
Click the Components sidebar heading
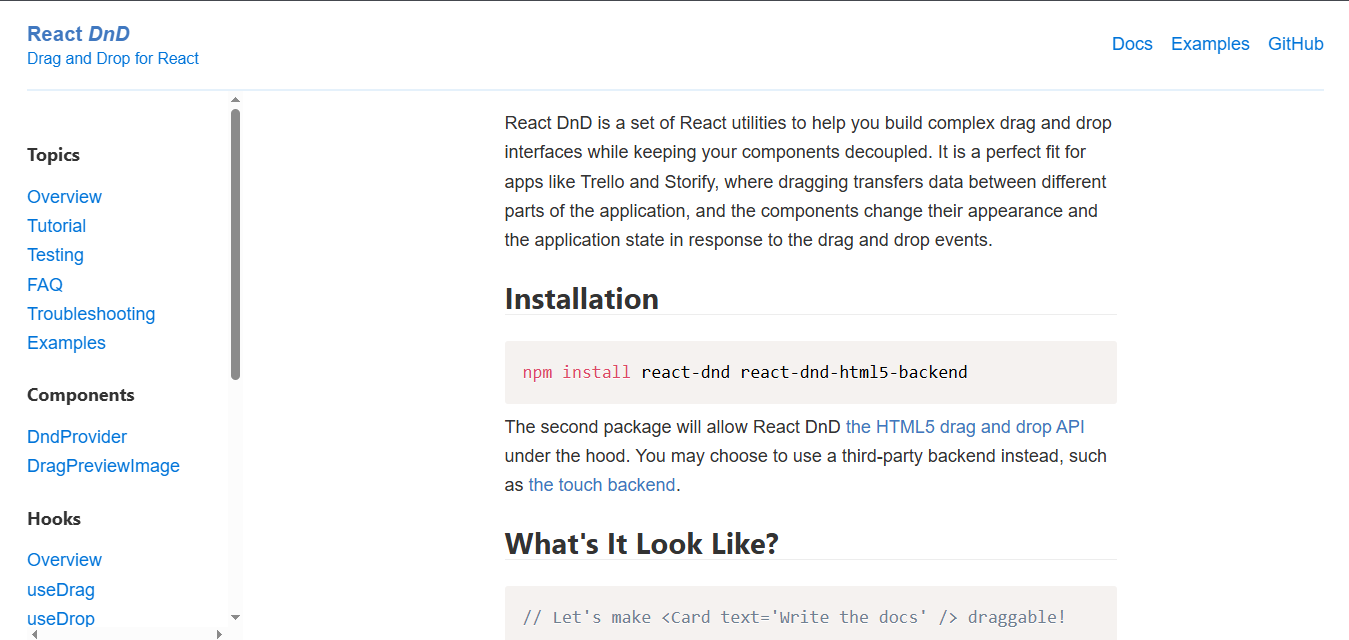click(x=80, y=395)
